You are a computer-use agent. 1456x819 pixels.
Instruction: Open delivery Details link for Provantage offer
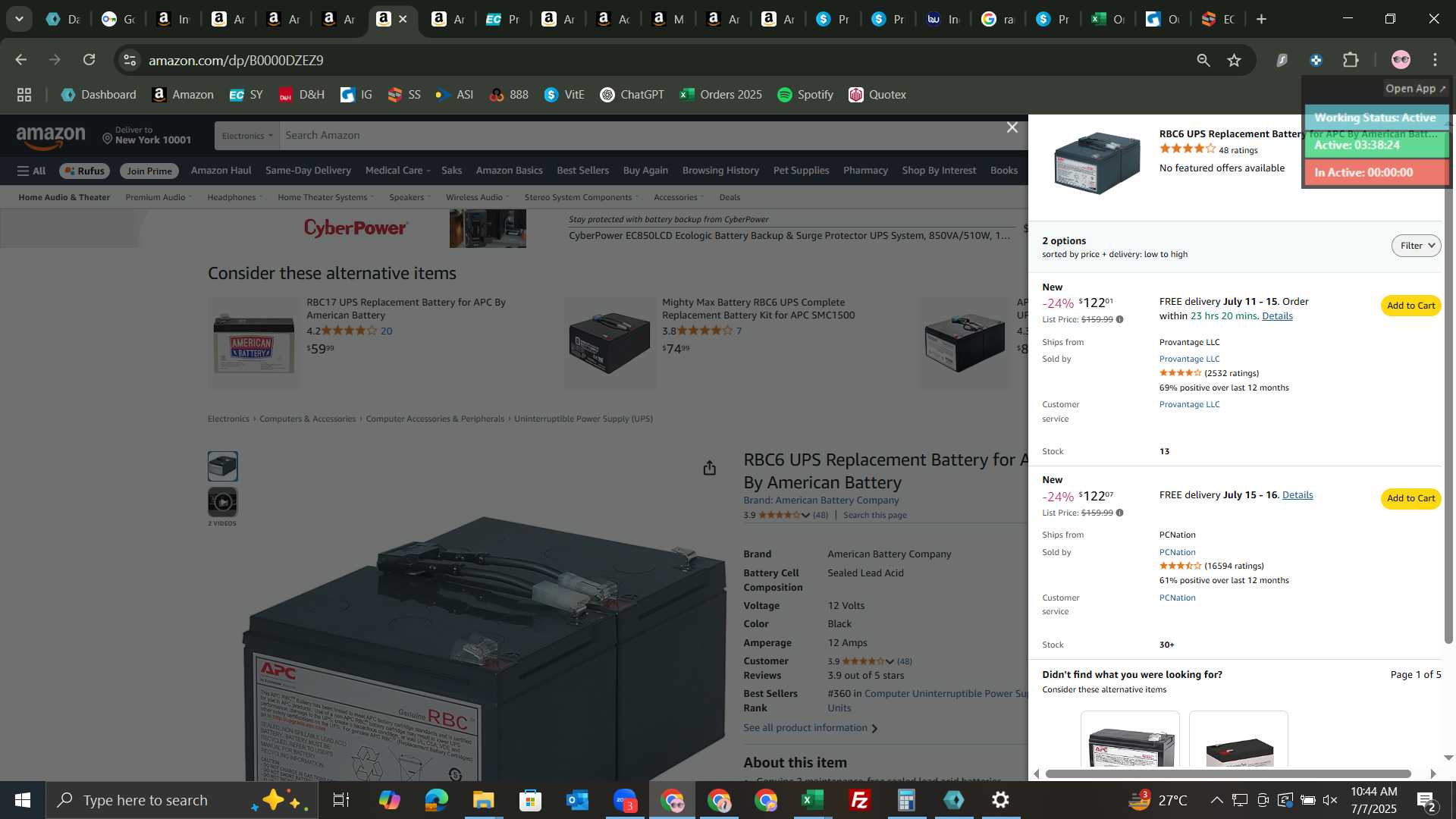1277,316
